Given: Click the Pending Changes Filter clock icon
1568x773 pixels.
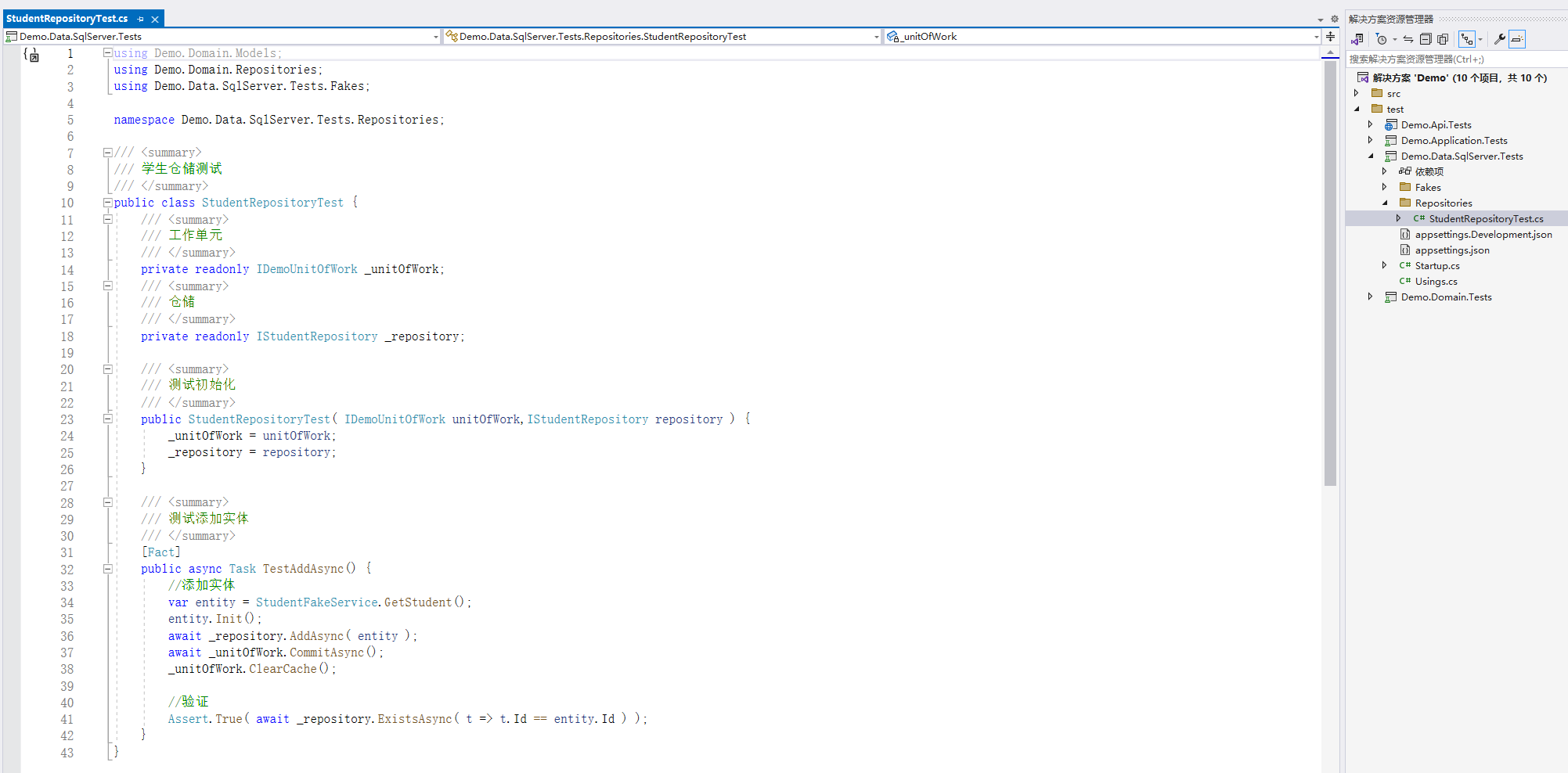Looking at the screenshot, I should coord(1382,39).
